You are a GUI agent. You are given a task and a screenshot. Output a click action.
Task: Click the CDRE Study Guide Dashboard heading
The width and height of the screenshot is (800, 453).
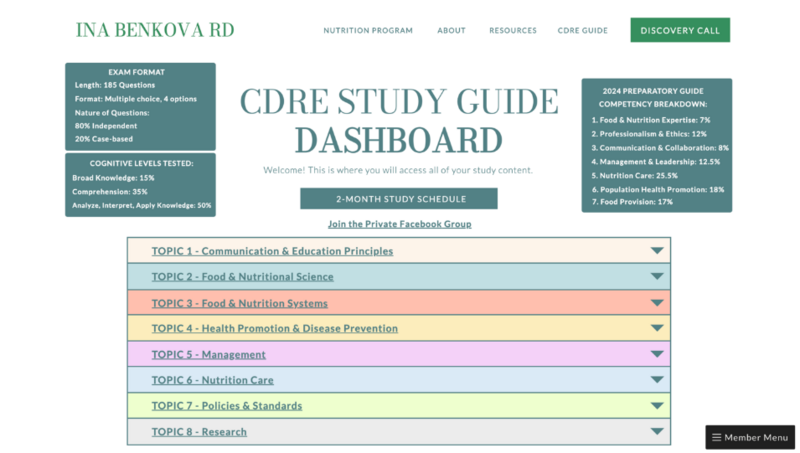point(399,121)
